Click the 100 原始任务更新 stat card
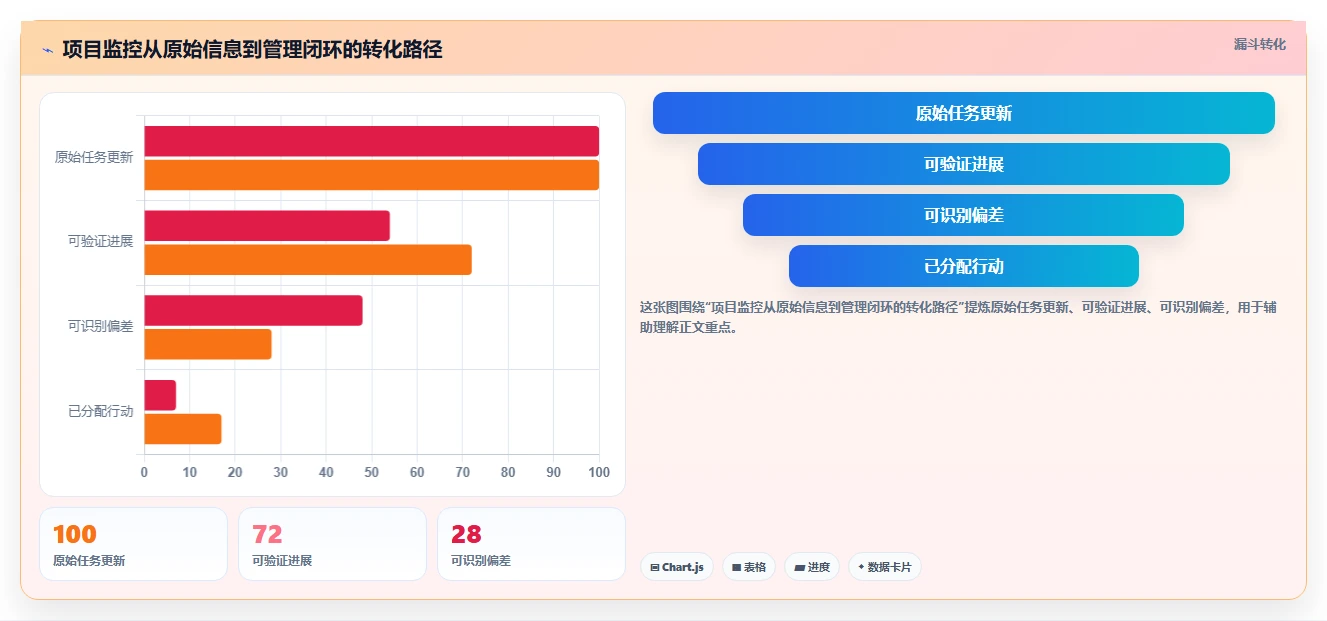1327x621 pixels. (x=133, y=544)
